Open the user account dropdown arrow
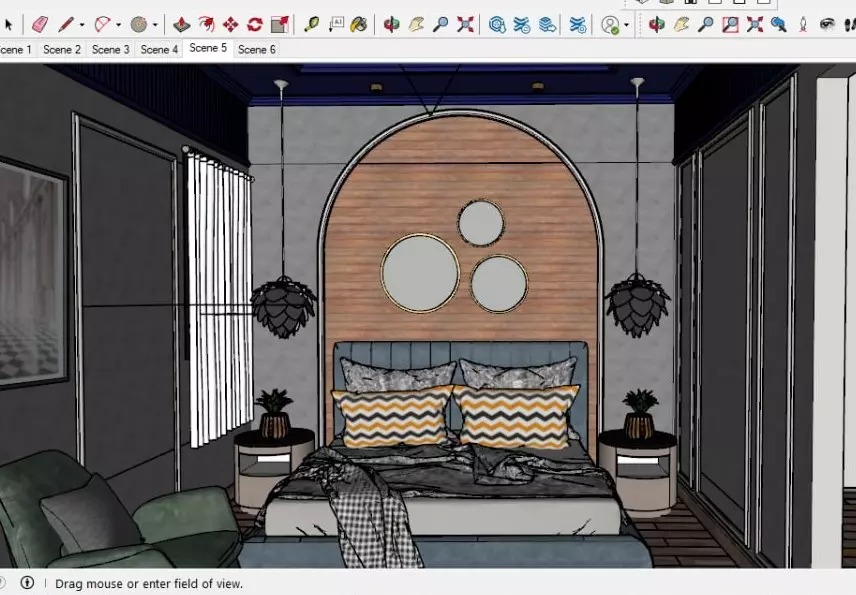Viewport: 856px width, 595px height. (x=627, y=25)
